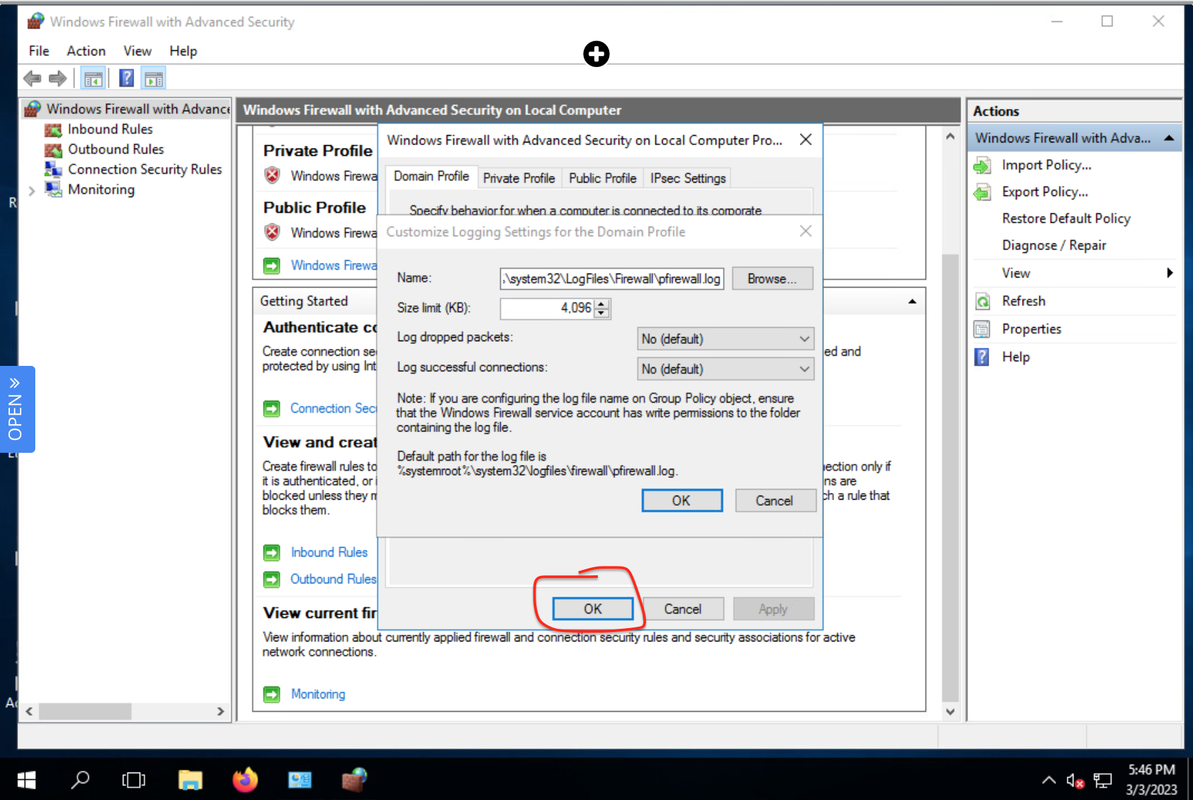Click the Outbound Rules link in overview
The width and height of the screenshot is (1193, 800).
pos(333,579)
